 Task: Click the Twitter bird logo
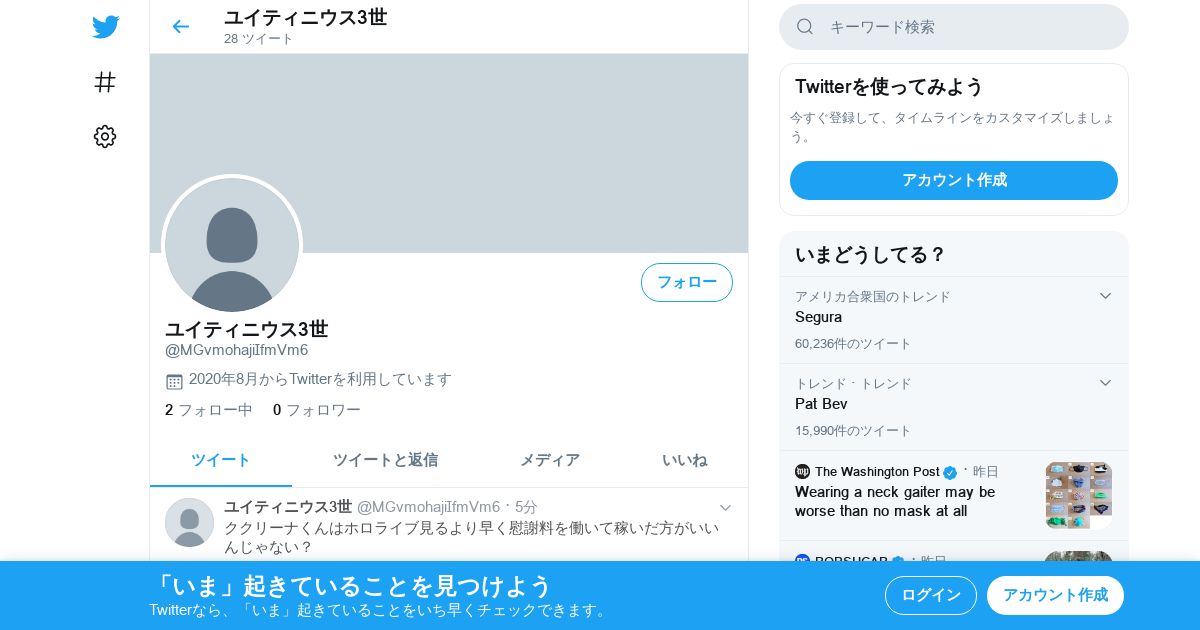coord(105,27)
